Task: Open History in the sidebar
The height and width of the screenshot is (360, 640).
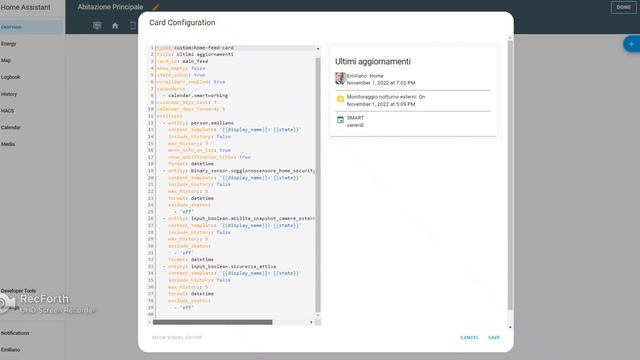Action: coord(32,94)
